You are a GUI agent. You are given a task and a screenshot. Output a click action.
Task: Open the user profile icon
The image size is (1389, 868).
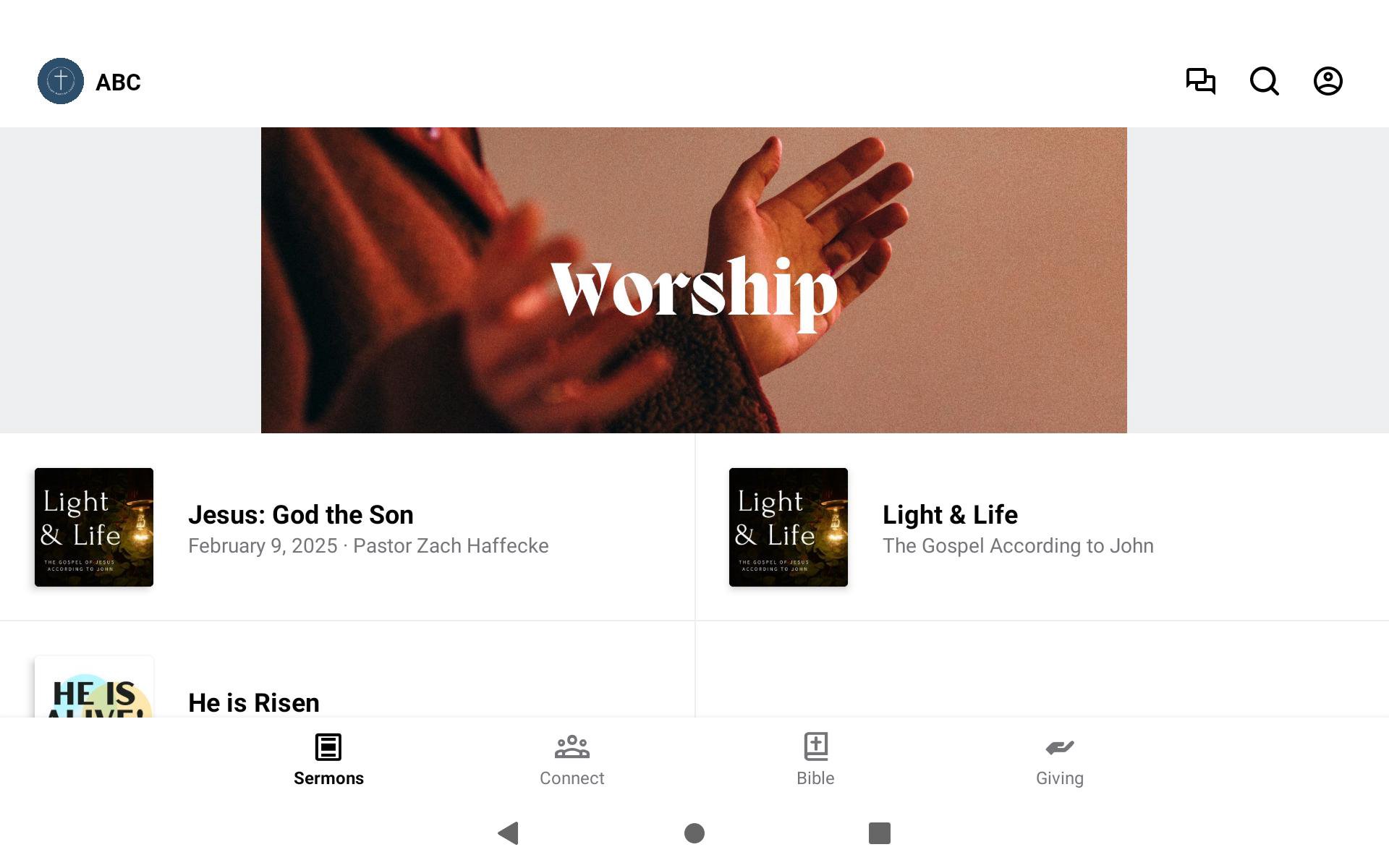1328,81
